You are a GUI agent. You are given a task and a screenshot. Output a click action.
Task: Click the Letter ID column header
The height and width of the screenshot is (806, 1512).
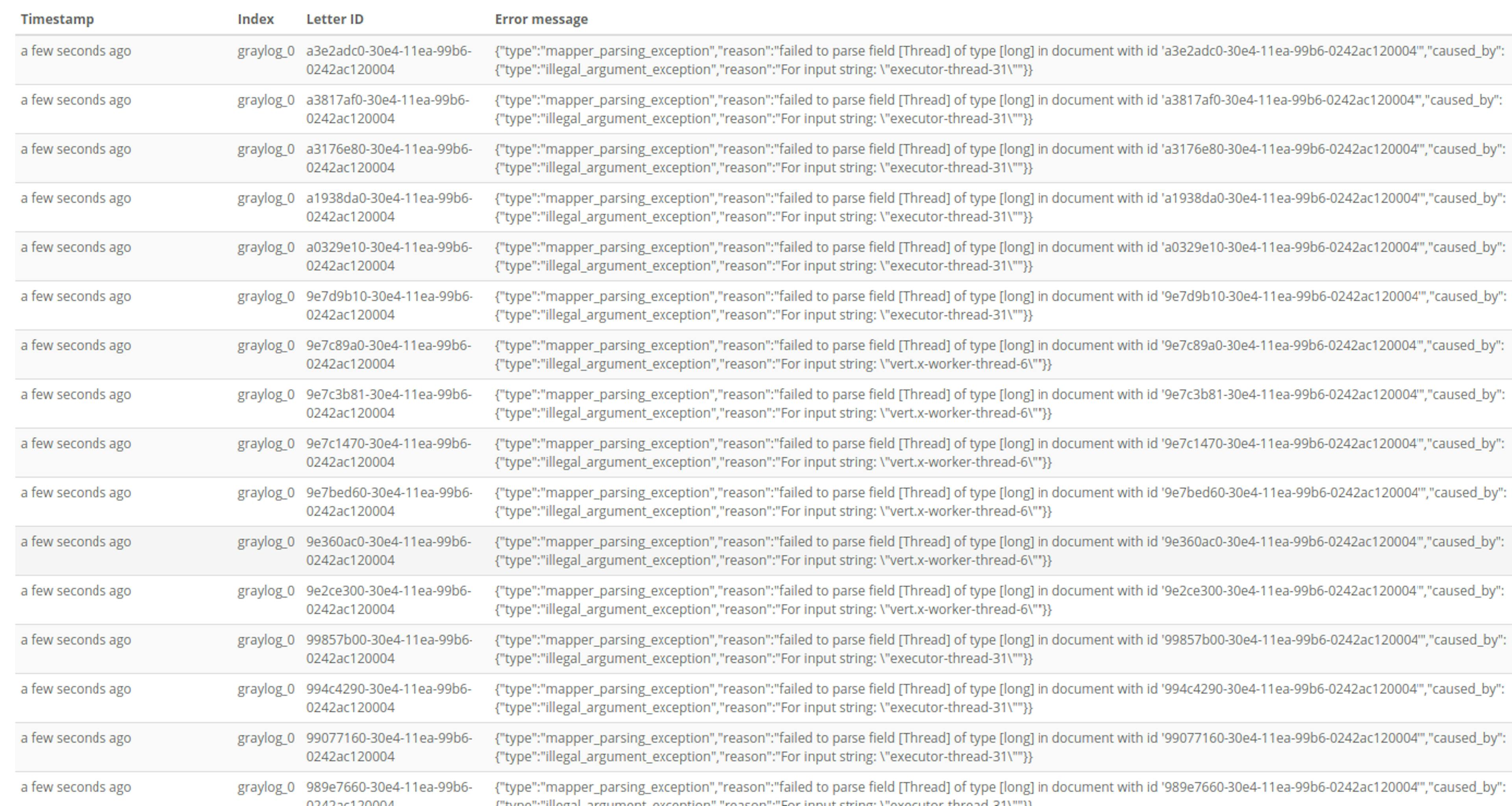(335, 19)
